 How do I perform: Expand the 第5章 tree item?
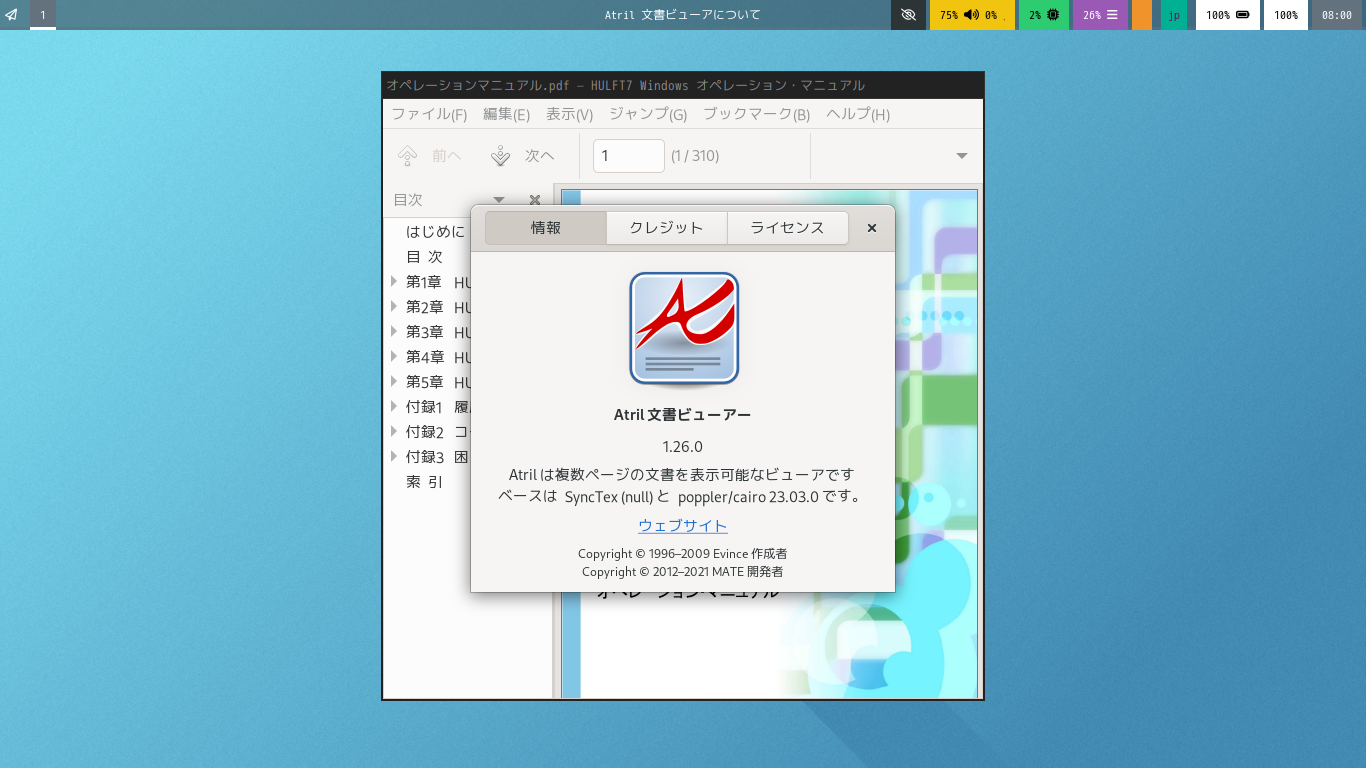tap(394, 382)
